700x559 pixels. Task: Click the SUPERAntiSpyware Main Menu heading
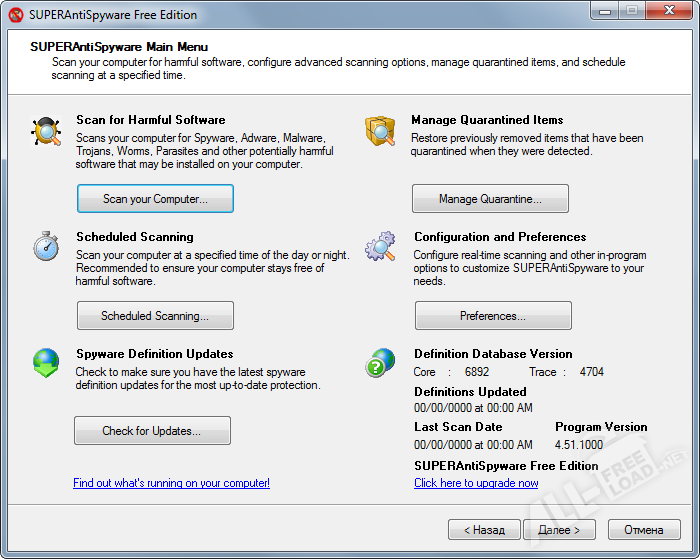click(x=119, y=47)
